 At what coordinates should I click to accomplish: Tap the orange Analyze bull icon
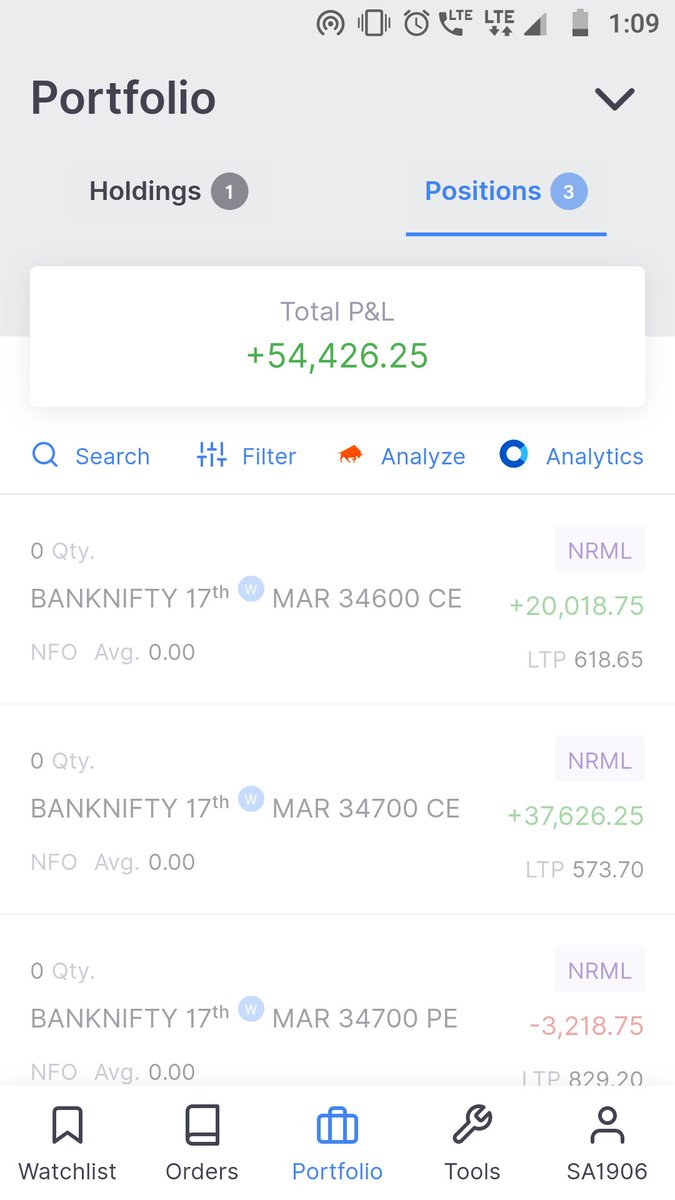[x=351, y=455]
